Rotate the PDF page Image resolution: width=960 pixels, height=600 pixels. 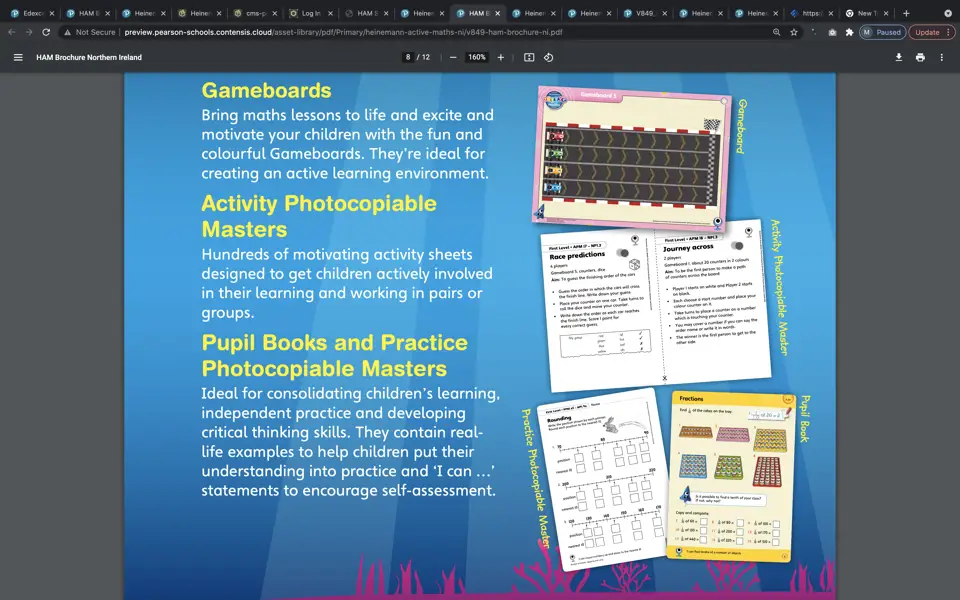tap(549, 57)
